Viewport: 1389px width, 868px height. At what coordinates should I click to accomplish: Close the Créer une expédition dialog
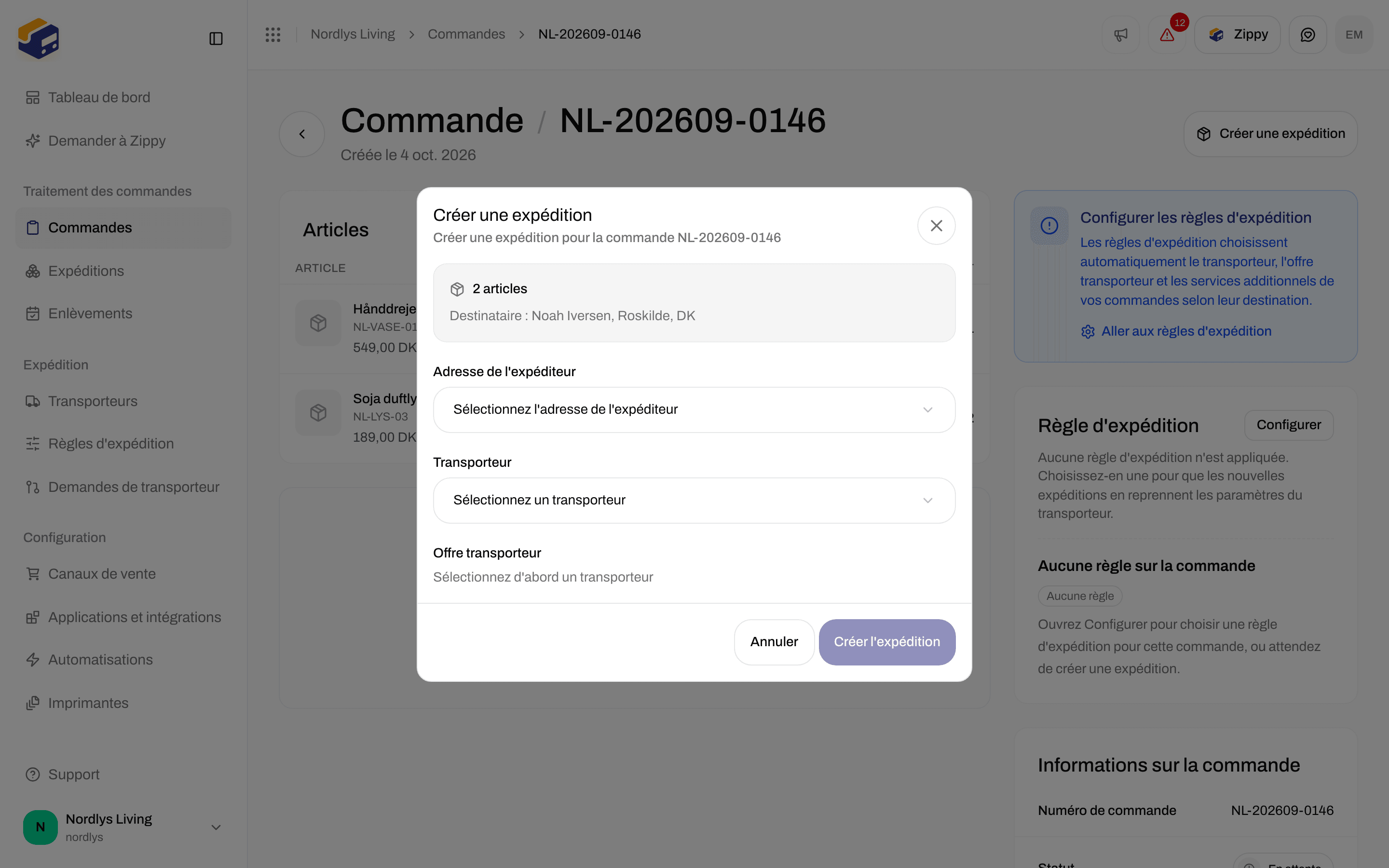click(x=936, y=226)
